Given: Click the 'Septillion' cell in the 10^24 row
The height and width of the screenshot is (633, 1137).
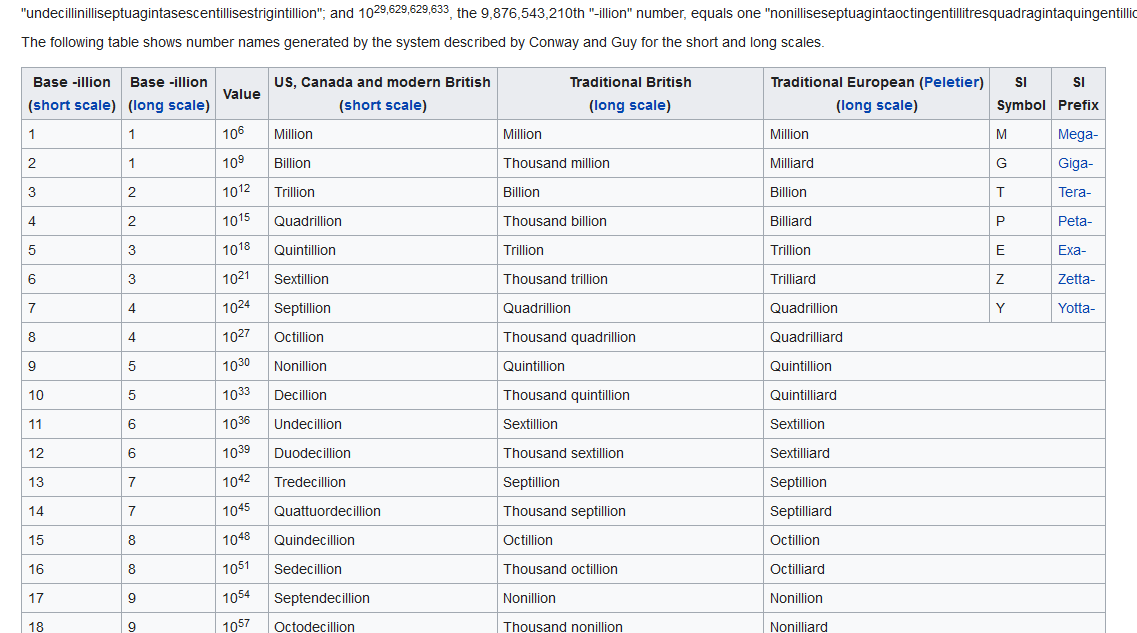Looking at the screenshot, I should tap(383, 308).
